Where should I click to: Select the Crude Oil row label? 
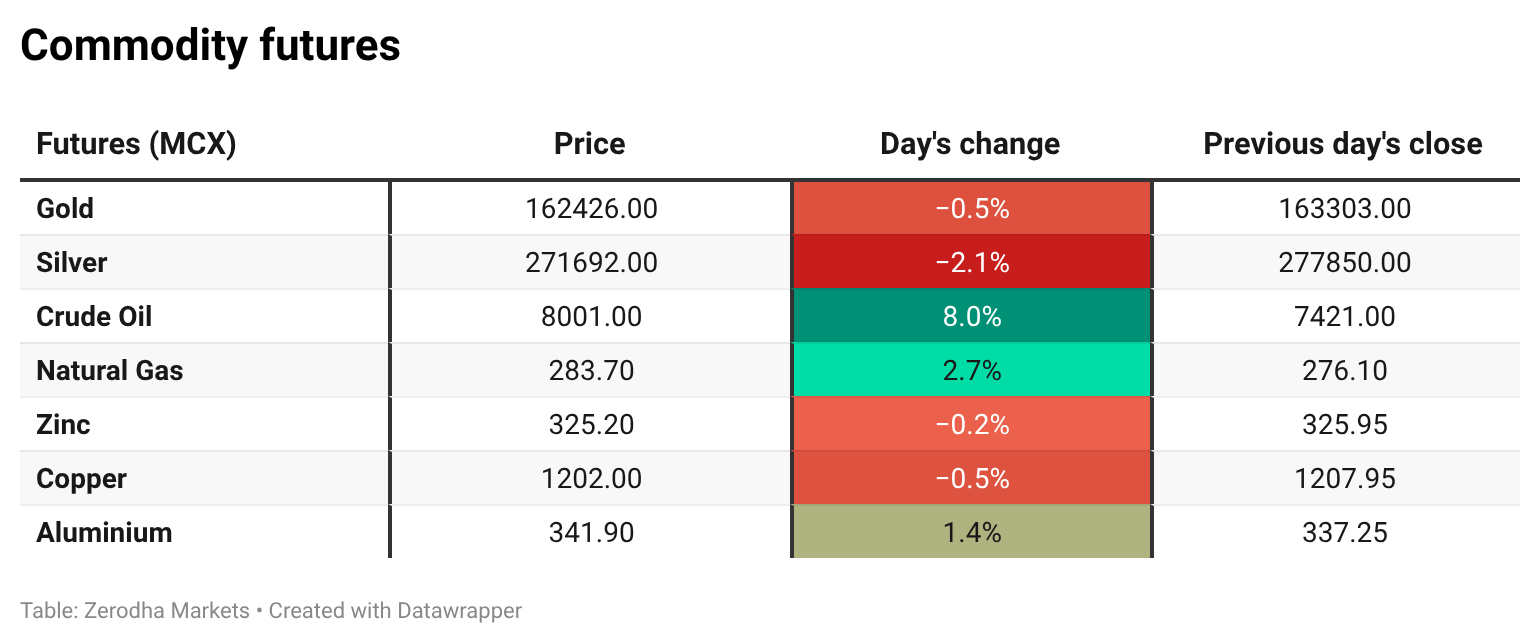tap(94, 317)
